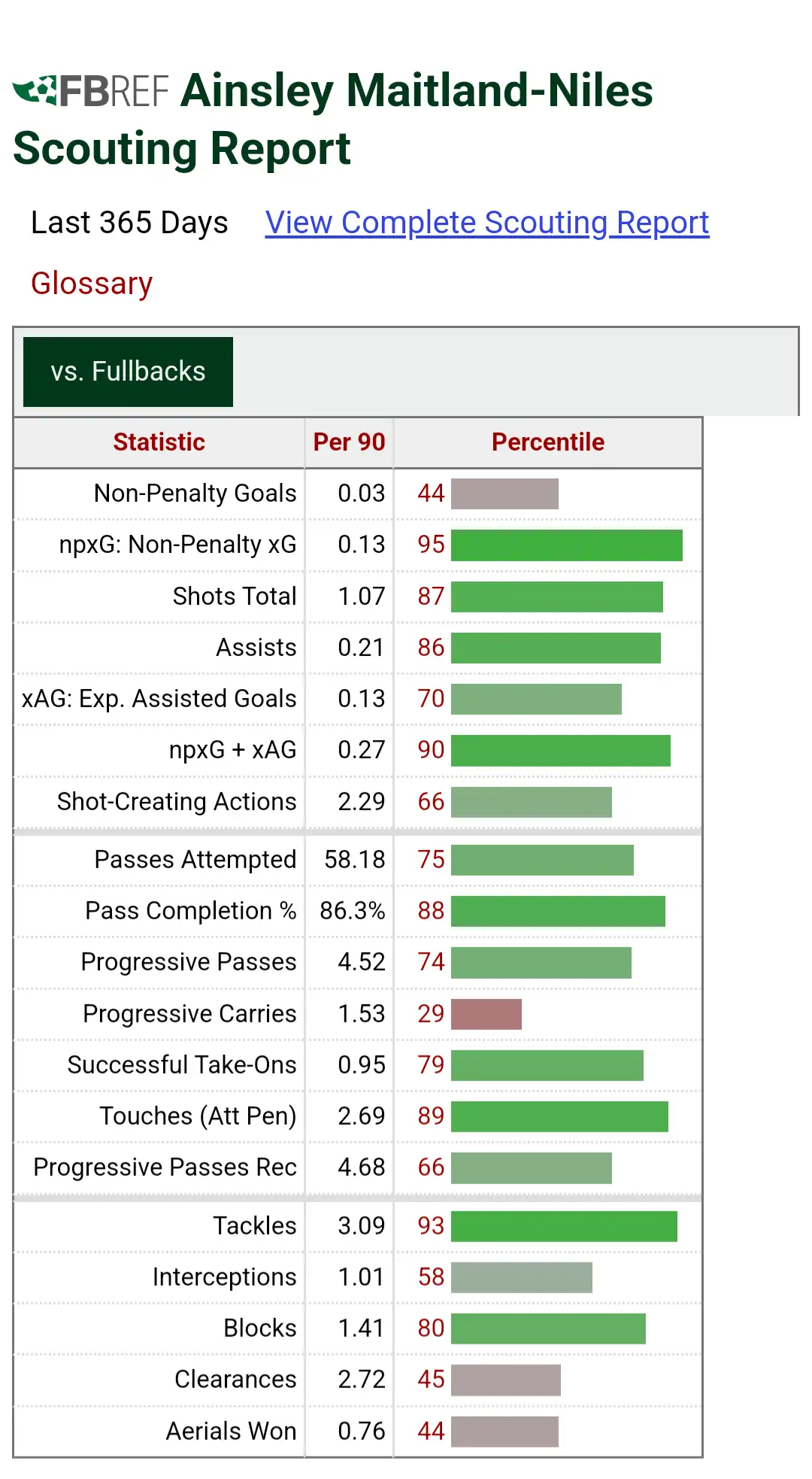Click the Statistic column header
This screenshot has height=1479, width=812.
click(x=159, y=442)
